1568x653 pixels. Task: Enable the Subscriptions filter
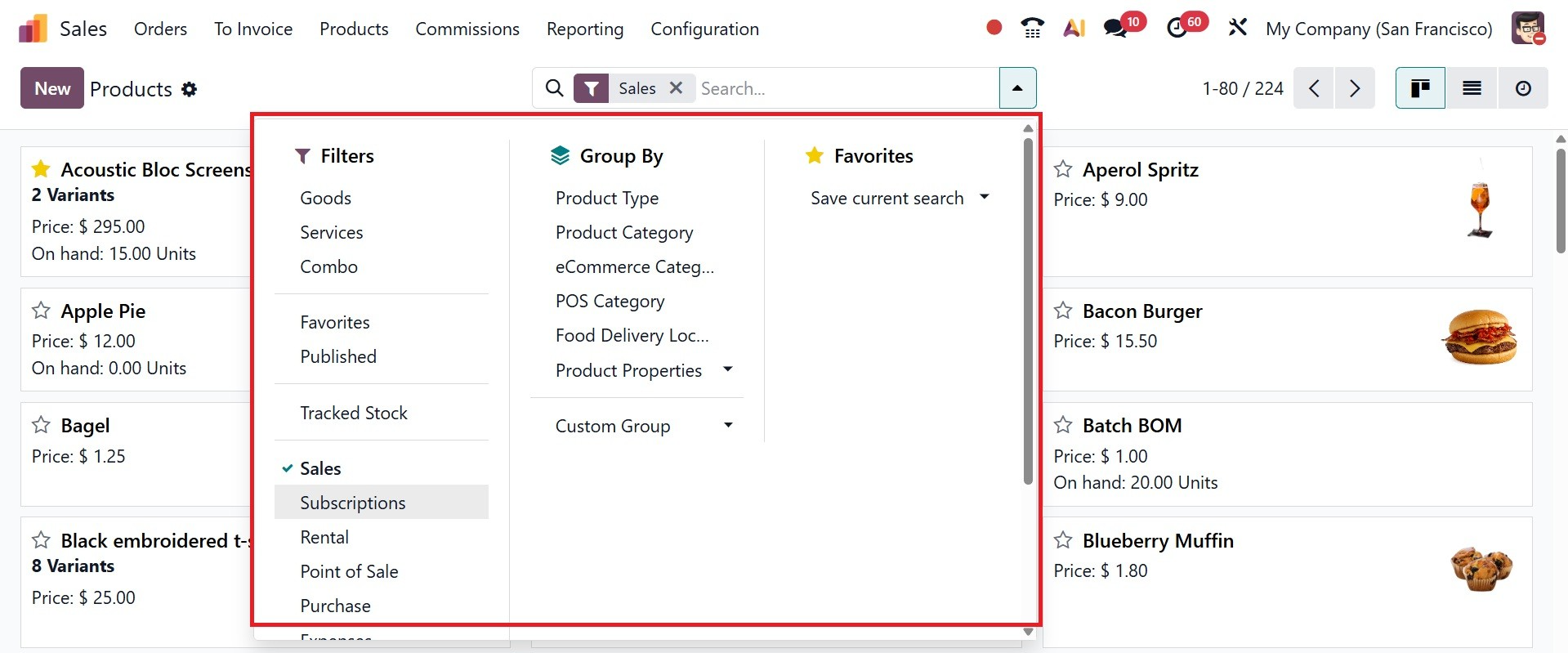(352, 503)
